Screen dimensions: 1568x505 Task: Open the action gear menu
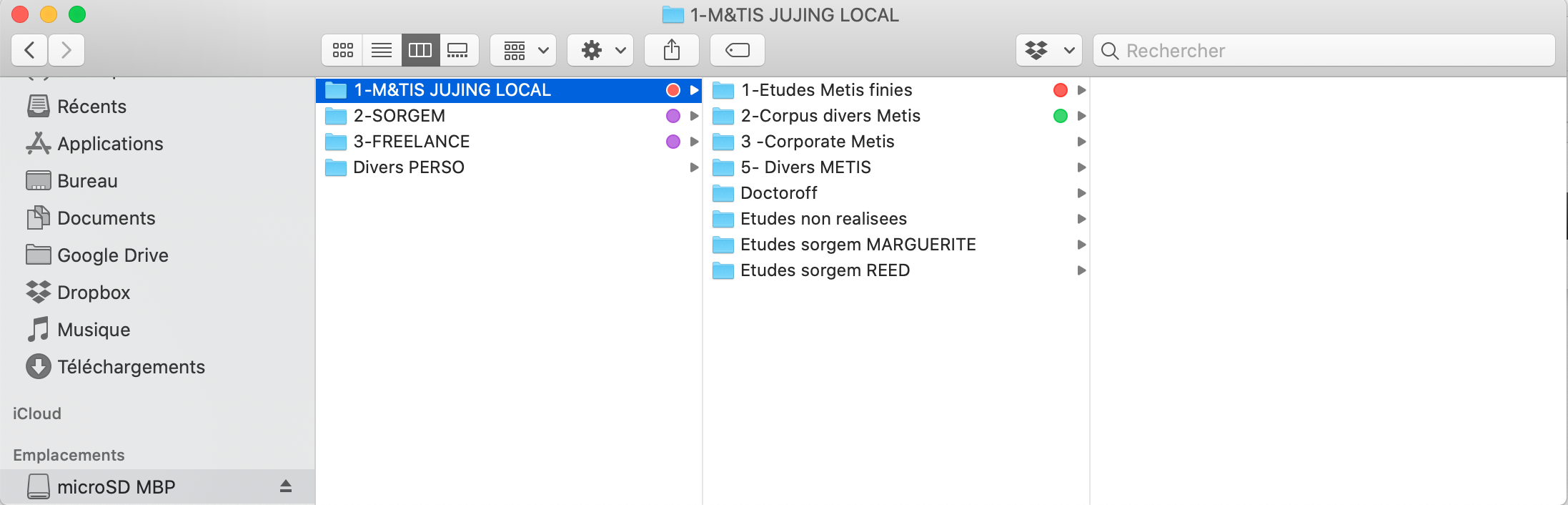click(601, 50)
